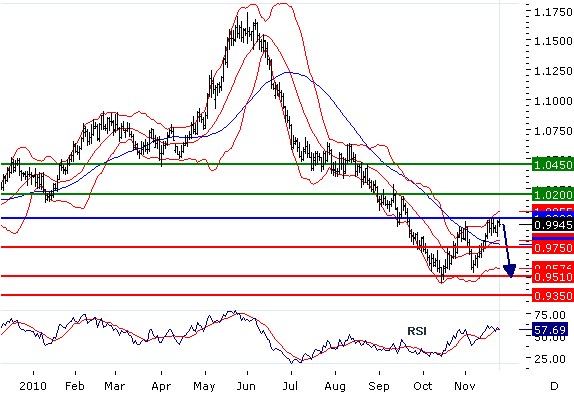Image resolution: width=574 pixels, height=394 pixels.
Task: Click the 1.1000 price axis label
Action: click(553, 101)
